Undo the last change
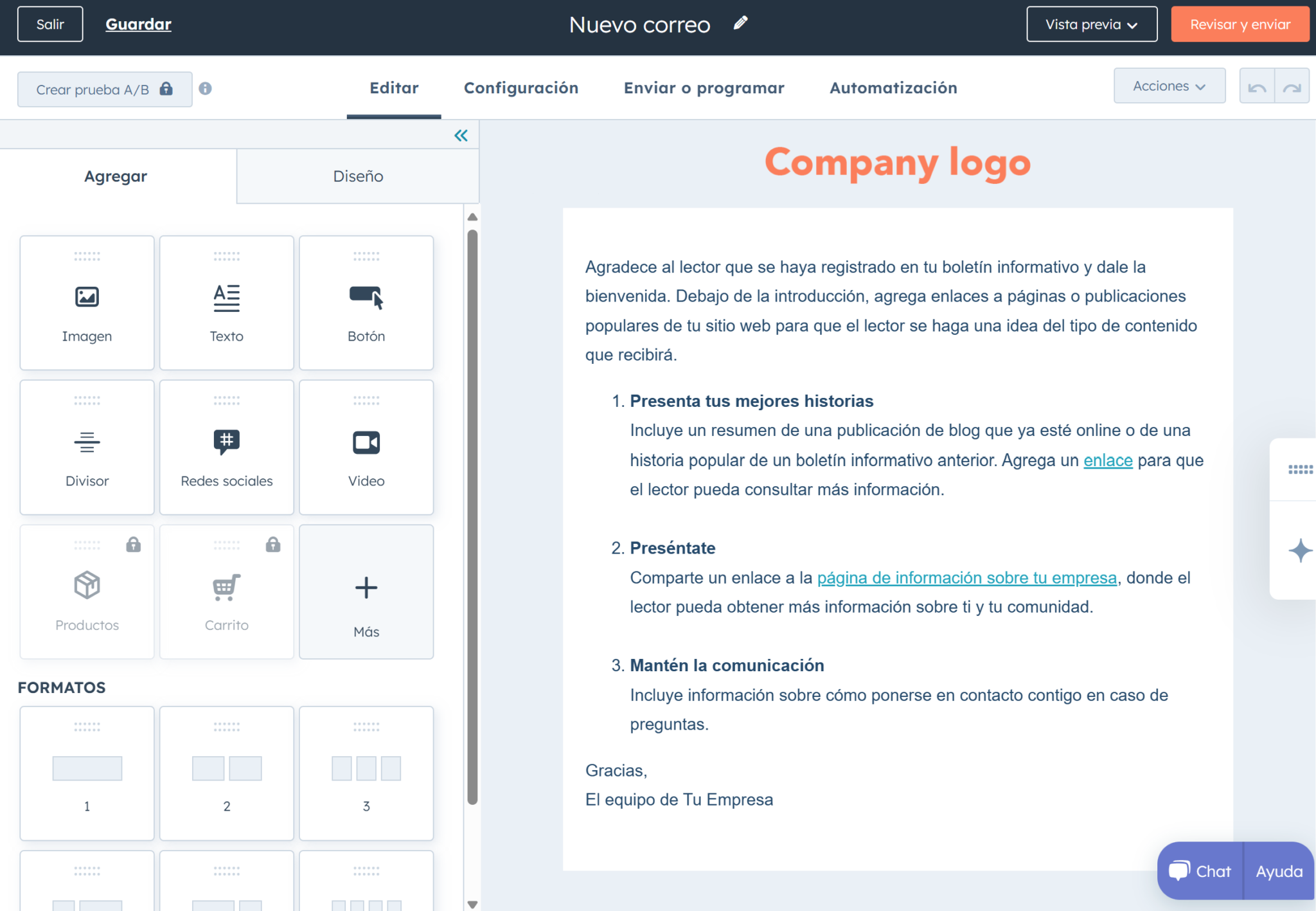The image size is (1316, 911). point(1257,86)
